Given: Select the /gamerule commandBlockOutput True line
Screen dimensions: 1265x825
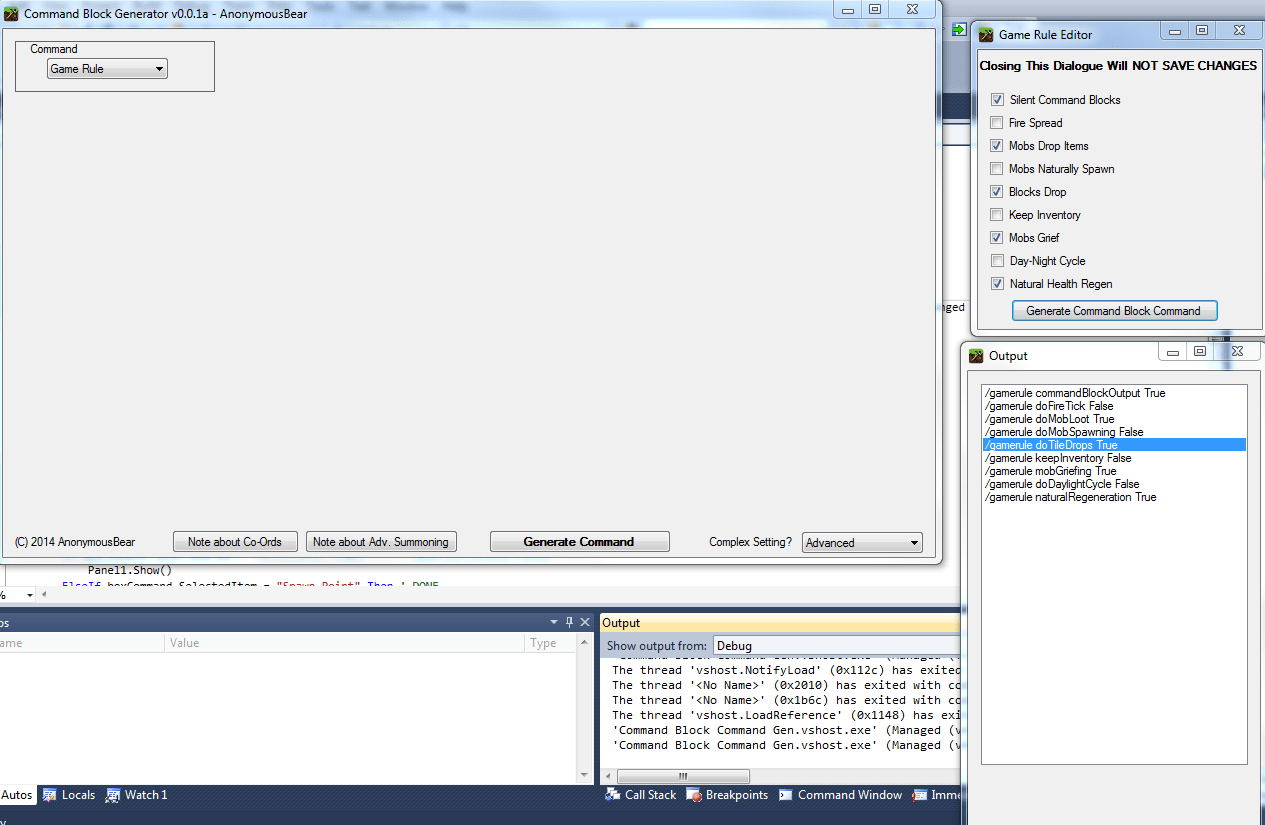Looking at the screenshot, I should [1114, 393].
